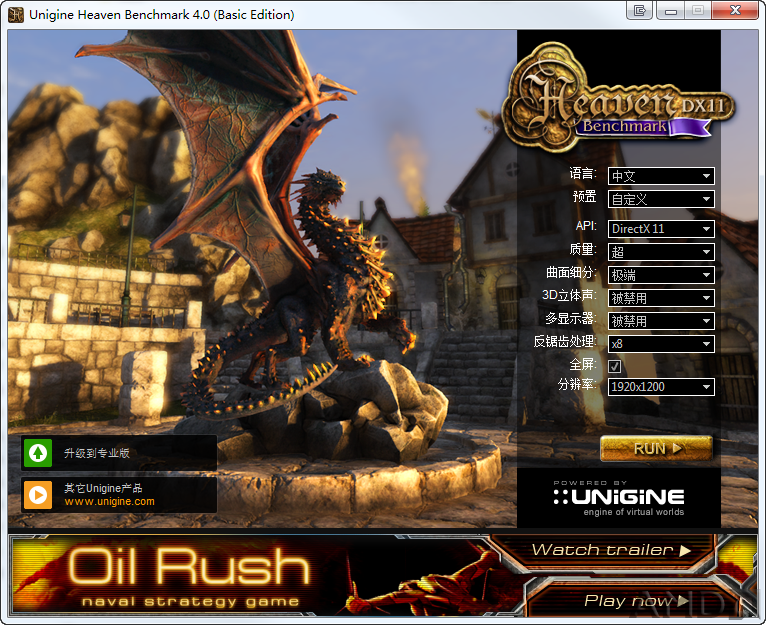
Task: Click the orange play icon for Unigine products
Action: tap(38, 495)
